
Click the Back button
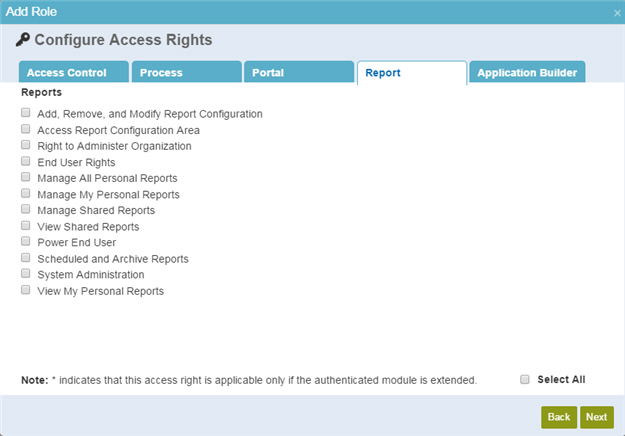[559, 417]
